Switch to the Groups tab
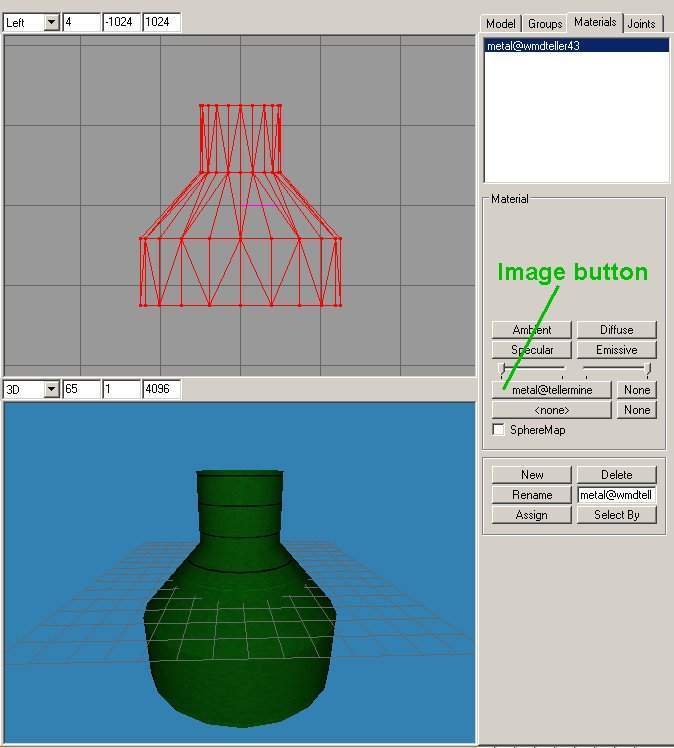The width and height of the screenshot is (674, 748). [545, 23]
